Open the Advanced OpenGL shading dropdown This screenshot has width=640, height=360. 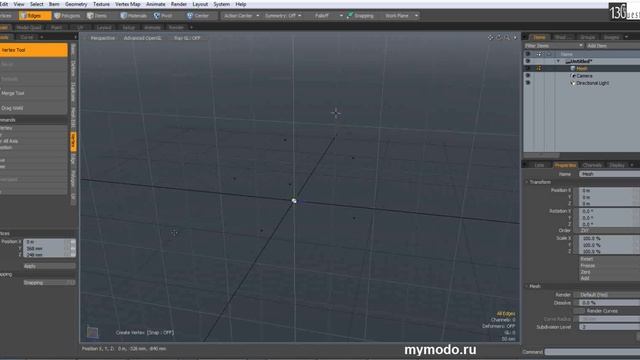142,38
